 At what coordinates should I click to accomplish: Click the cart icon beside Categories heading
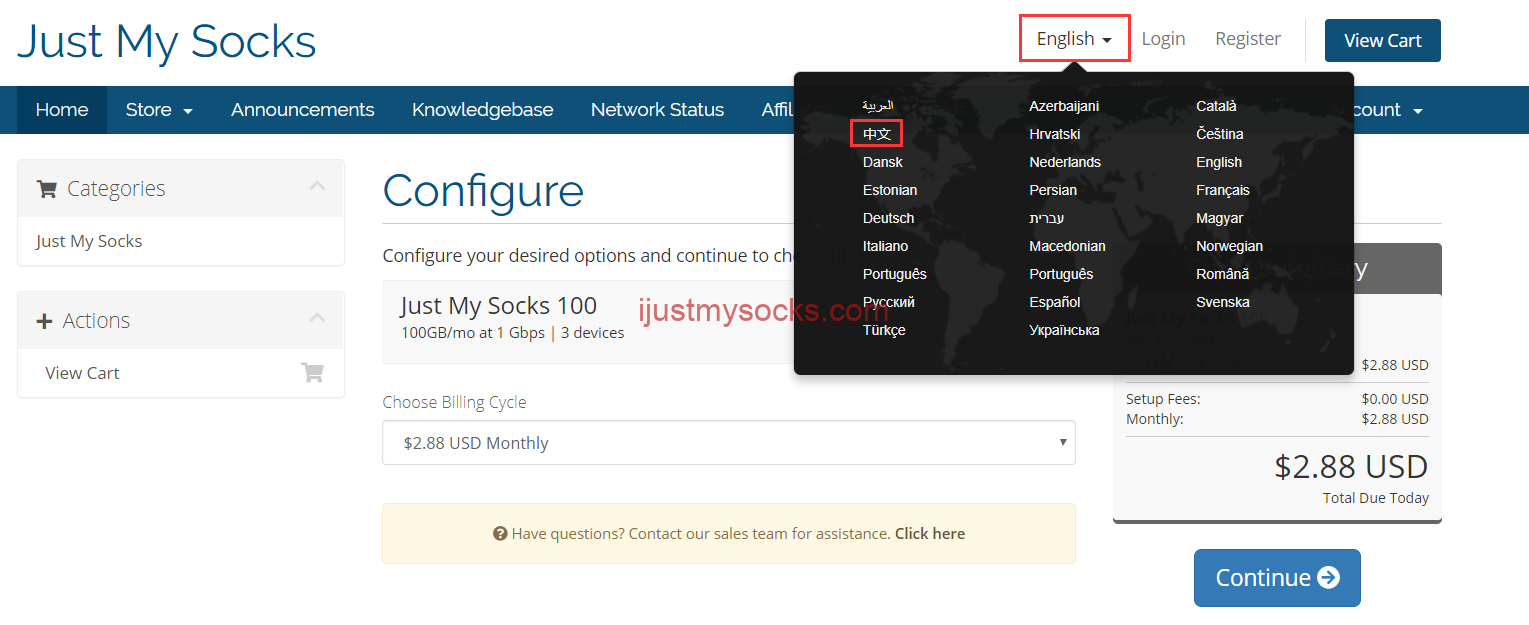click(x=46, y=189)
